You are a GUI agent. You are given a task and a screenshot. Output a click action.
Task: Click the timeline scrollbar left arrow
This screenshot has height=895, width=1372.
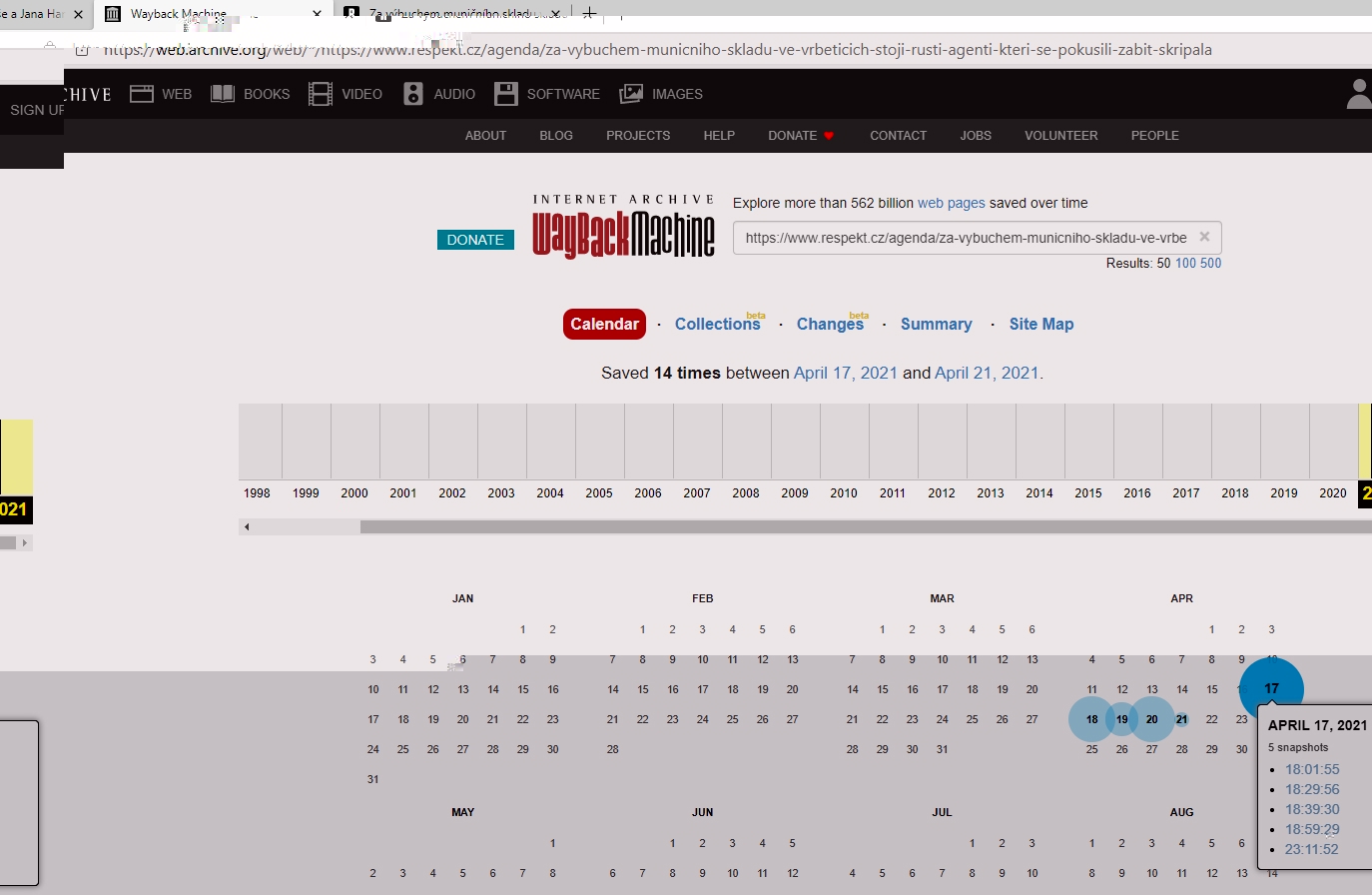247,526
